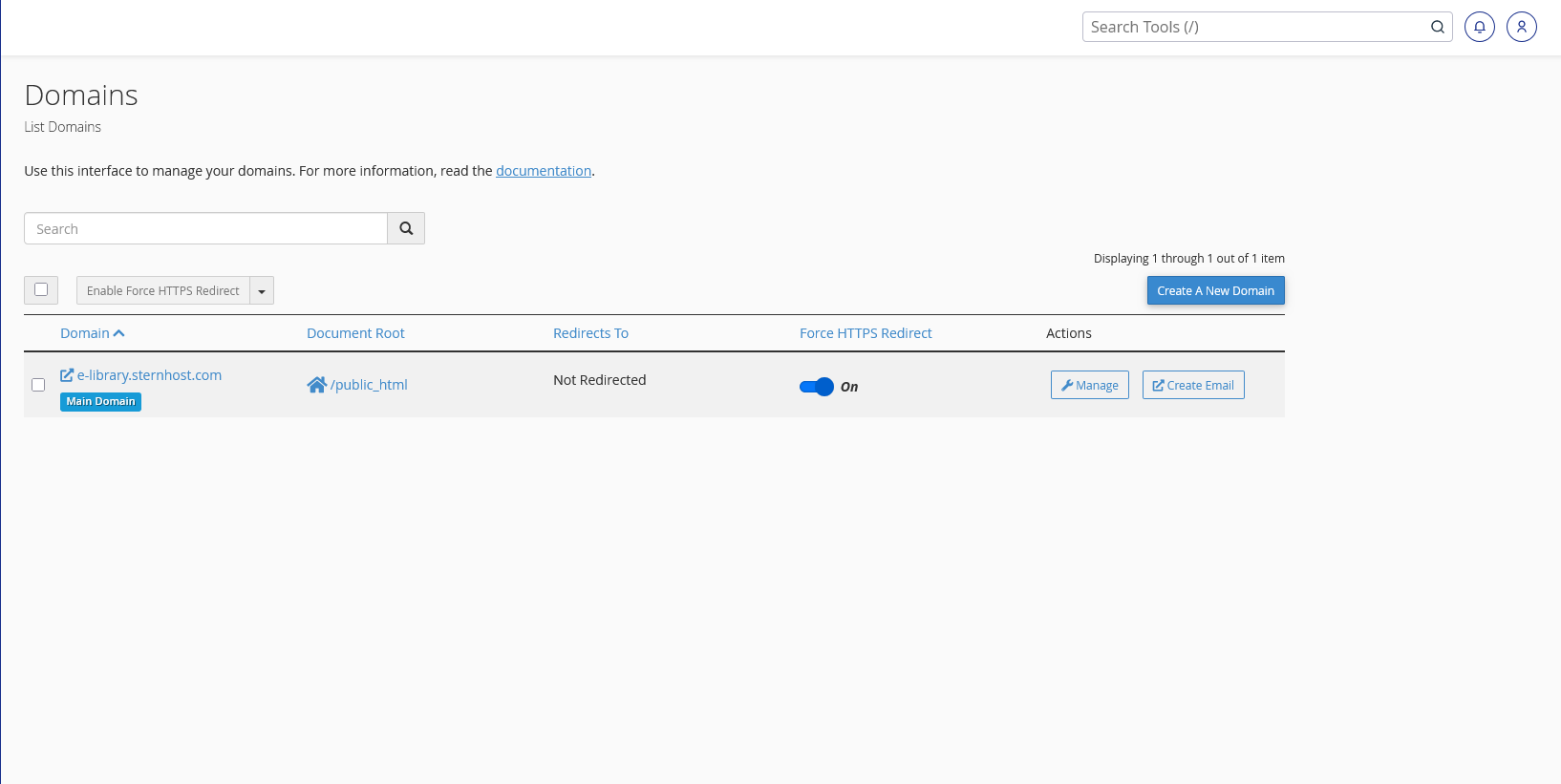The width and height of the screenshot is (1561, 784).
Task: Open the documentation link
Action: 544,171
